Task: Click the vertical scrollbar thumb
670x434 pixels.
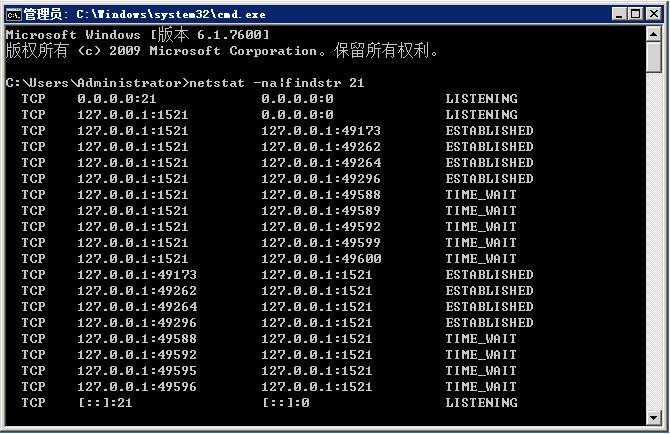Action: [x=653, y=57]
